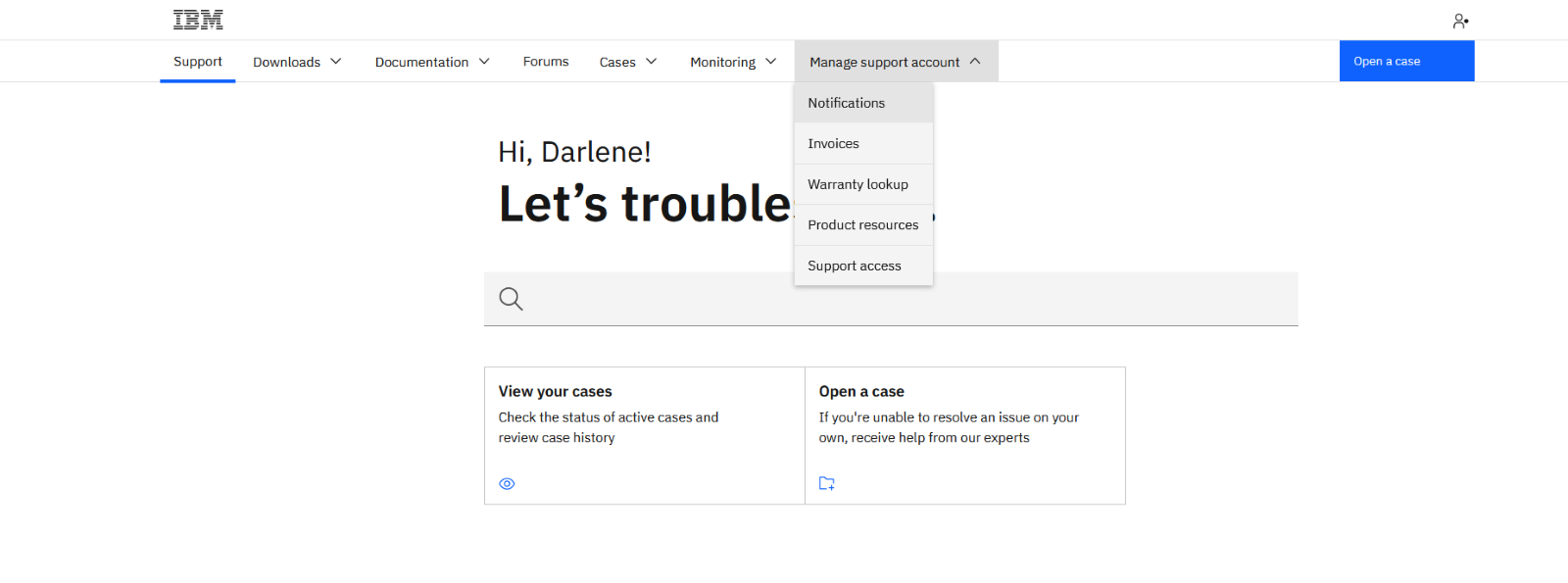Image resolution: width=1568 pixels, height=583 pixels.
Task: Click the eye icon in View your cases
Action: coord(507,484)
